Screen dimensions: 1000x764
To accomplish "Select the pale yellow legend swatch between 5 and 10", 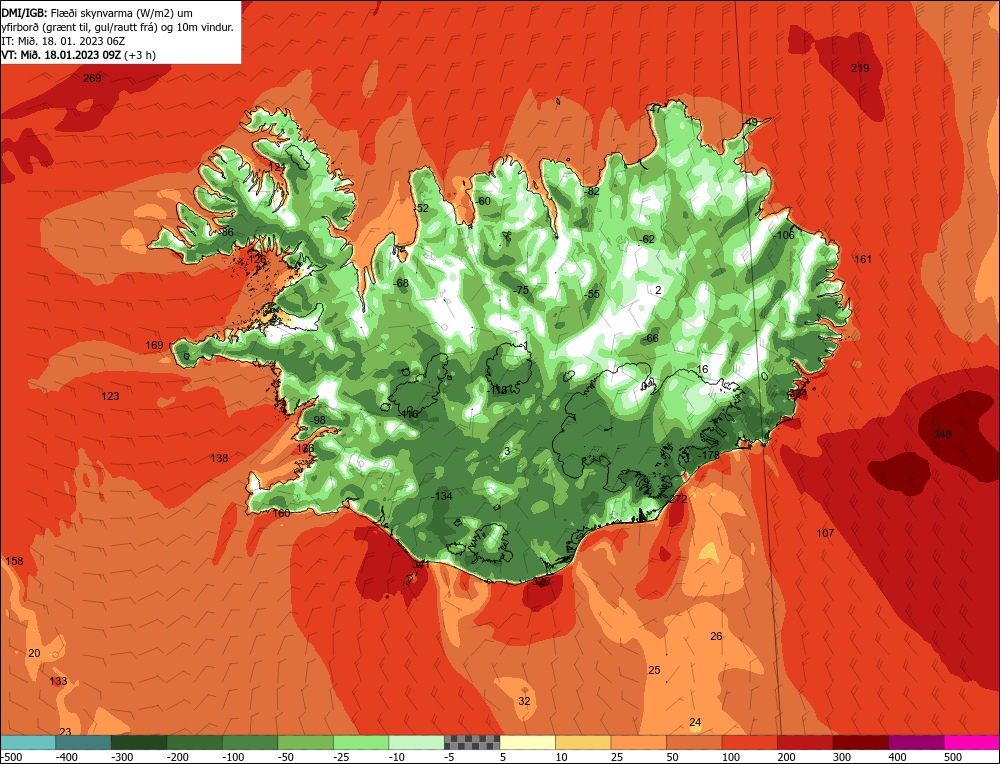I will 527,742.
